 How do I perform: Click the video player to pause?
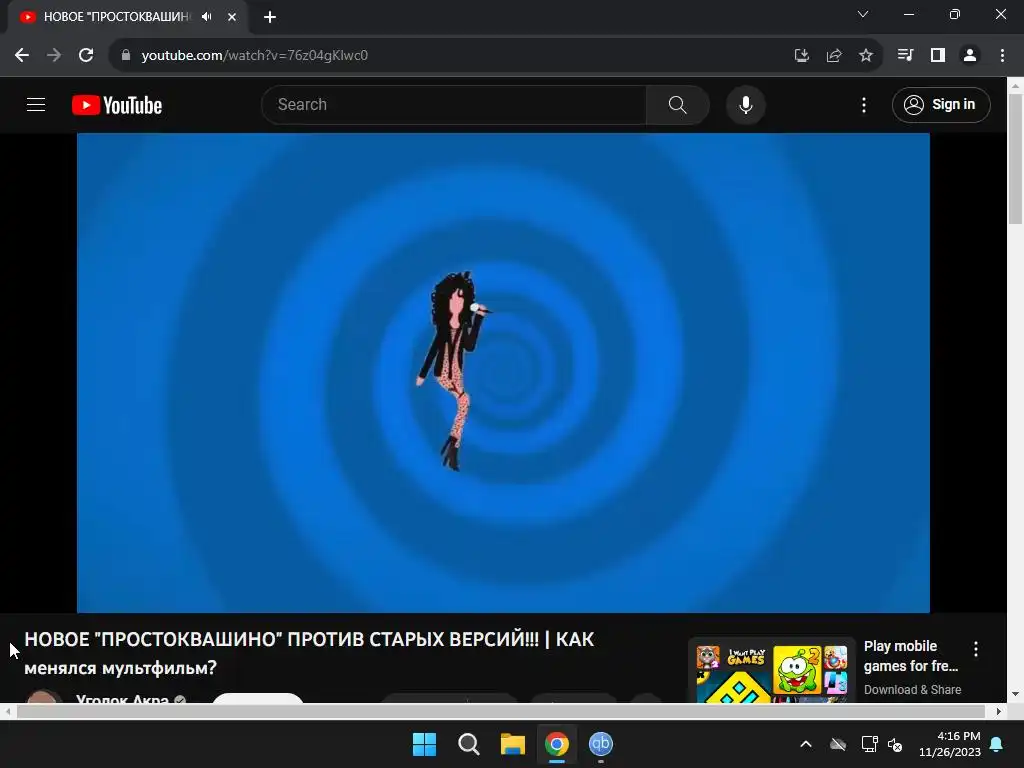click(x=503, y=373)
